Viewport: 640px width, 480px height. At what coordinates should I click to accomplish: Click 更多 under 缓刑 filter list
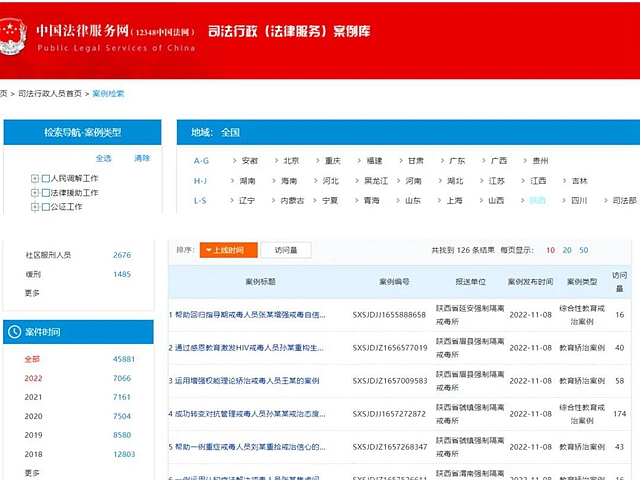32,293
